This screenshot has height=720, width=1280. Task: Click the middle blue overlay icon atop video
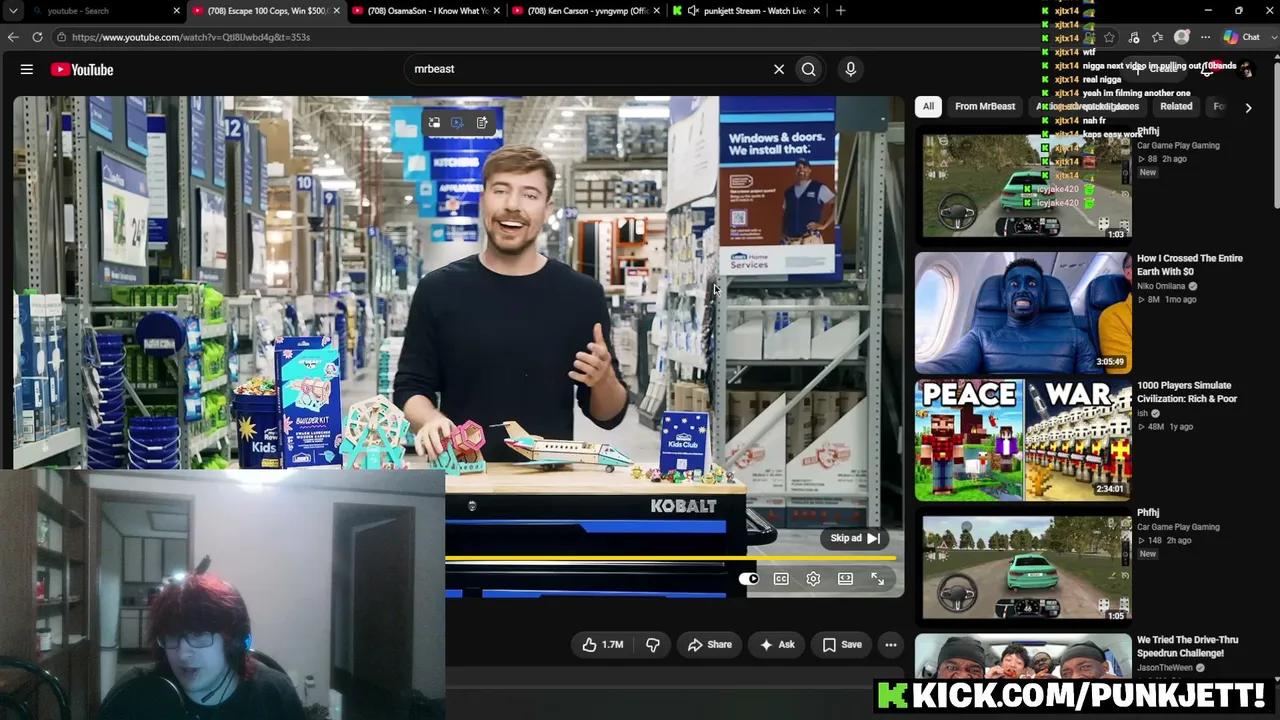pyautogui.click(x=457, y=123)
